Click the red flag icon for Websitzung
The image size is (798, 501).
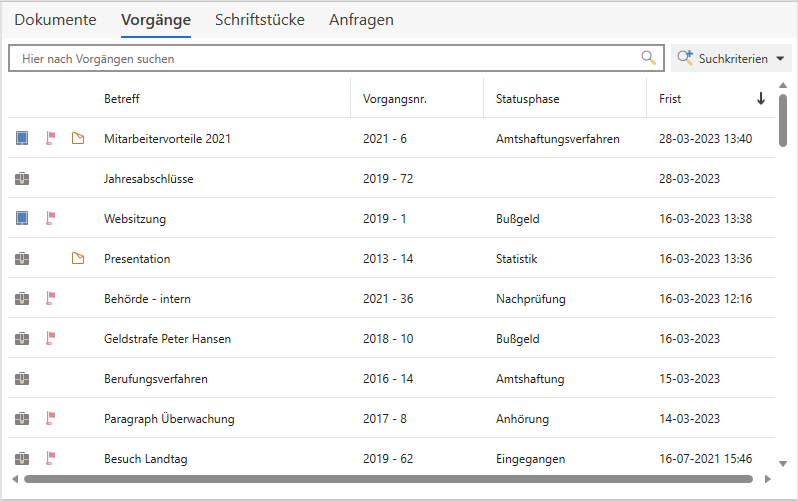tap(50, 218)
